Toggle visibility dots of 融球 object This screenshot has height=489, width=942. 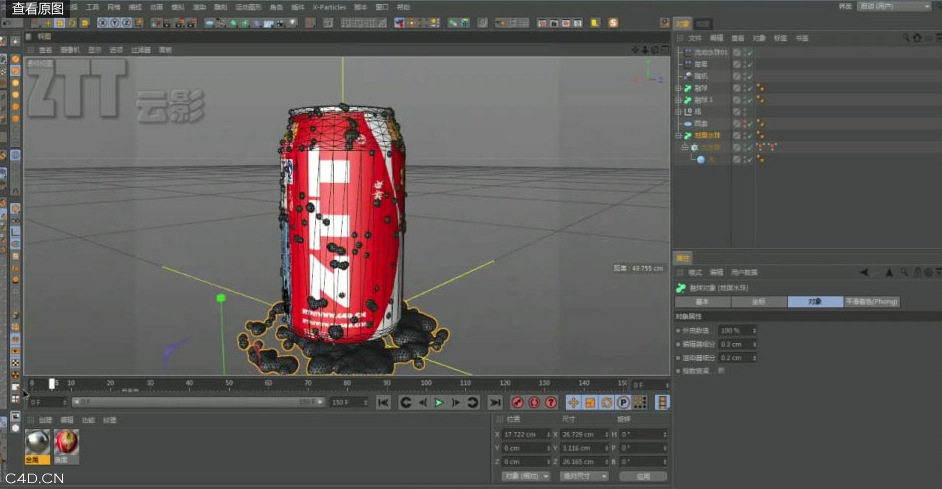coord(745,88)
